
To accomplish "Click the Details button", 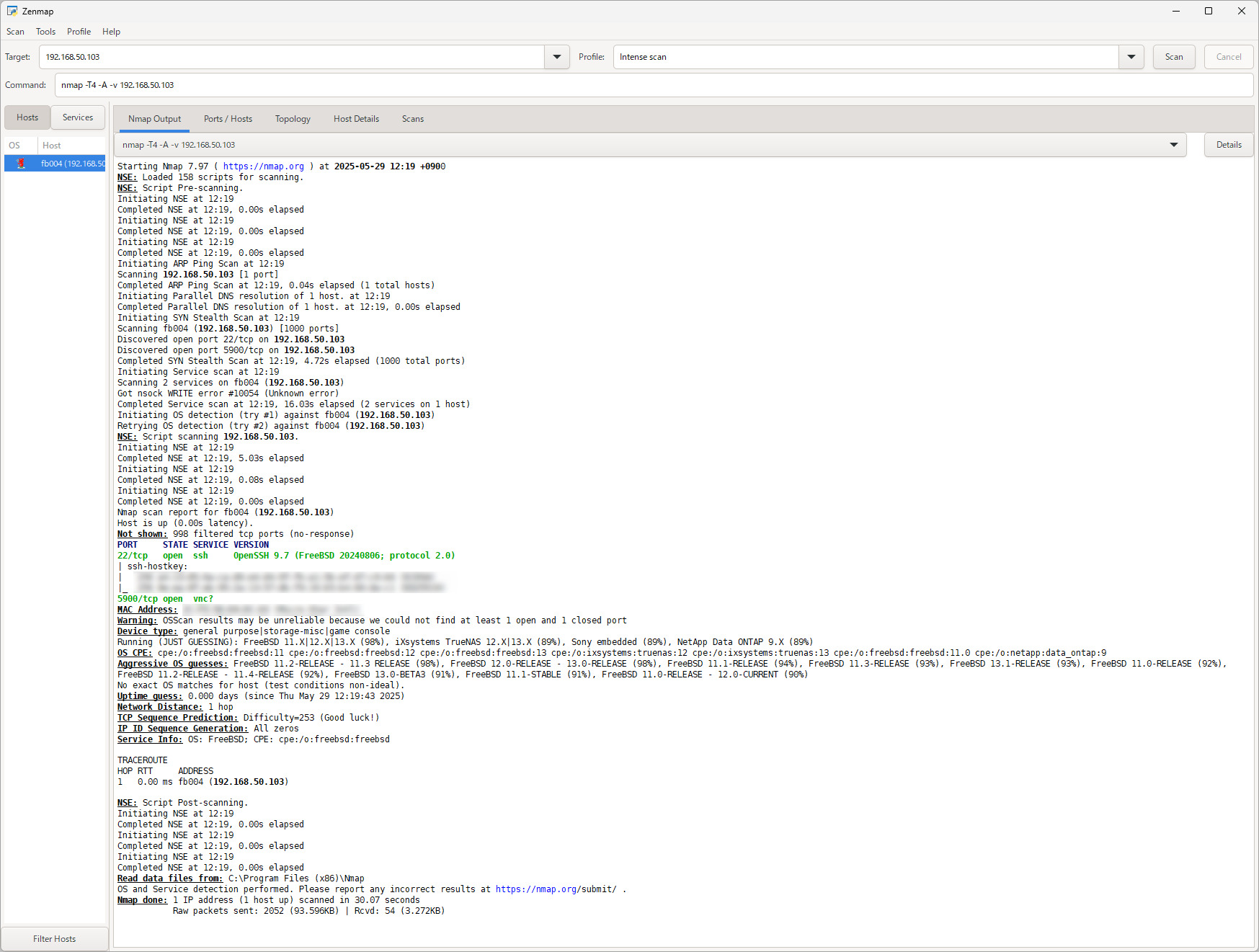I will (1228, 145).
